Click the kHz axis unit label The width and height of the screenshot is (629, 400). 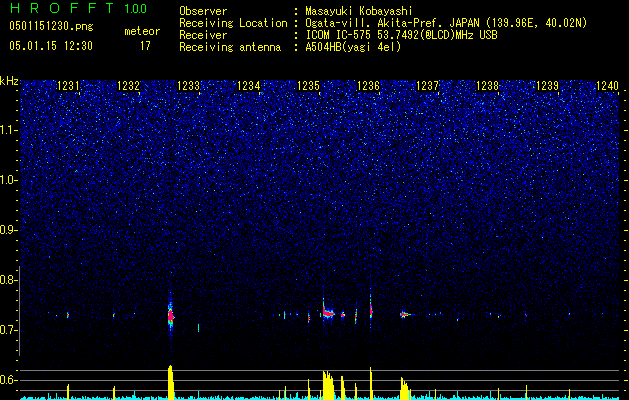(9, 81)
